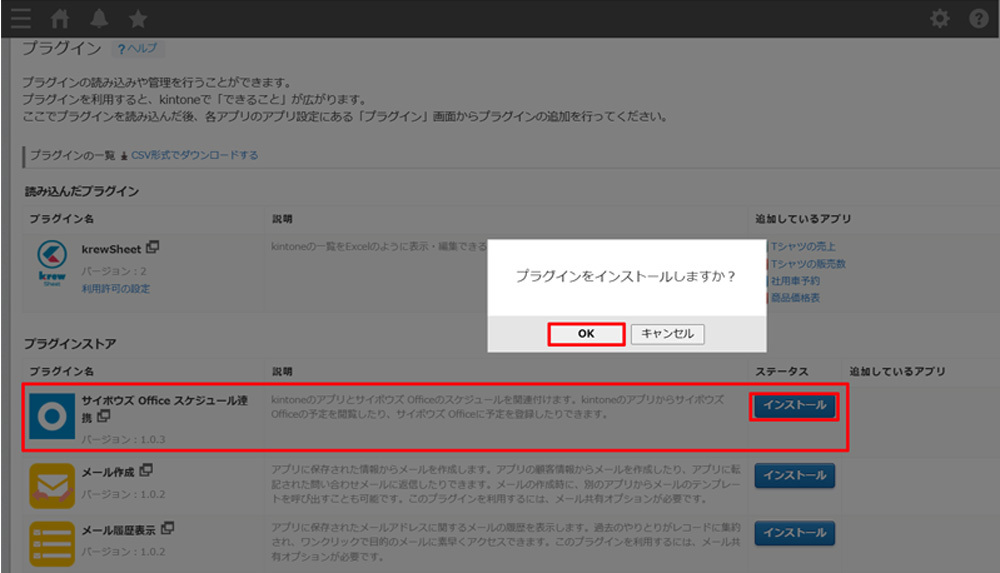Open krewSheet details popup icon

coord(152,247)
